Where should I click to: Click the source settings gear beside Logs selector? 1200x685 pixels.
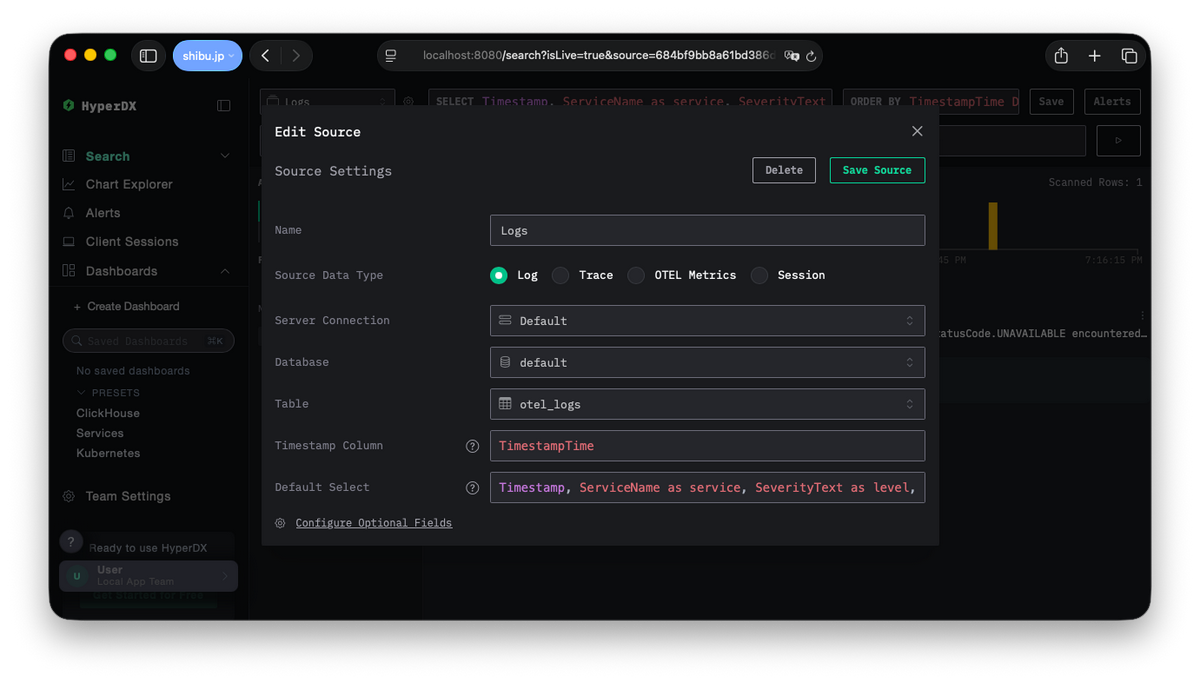click(408, 102)
